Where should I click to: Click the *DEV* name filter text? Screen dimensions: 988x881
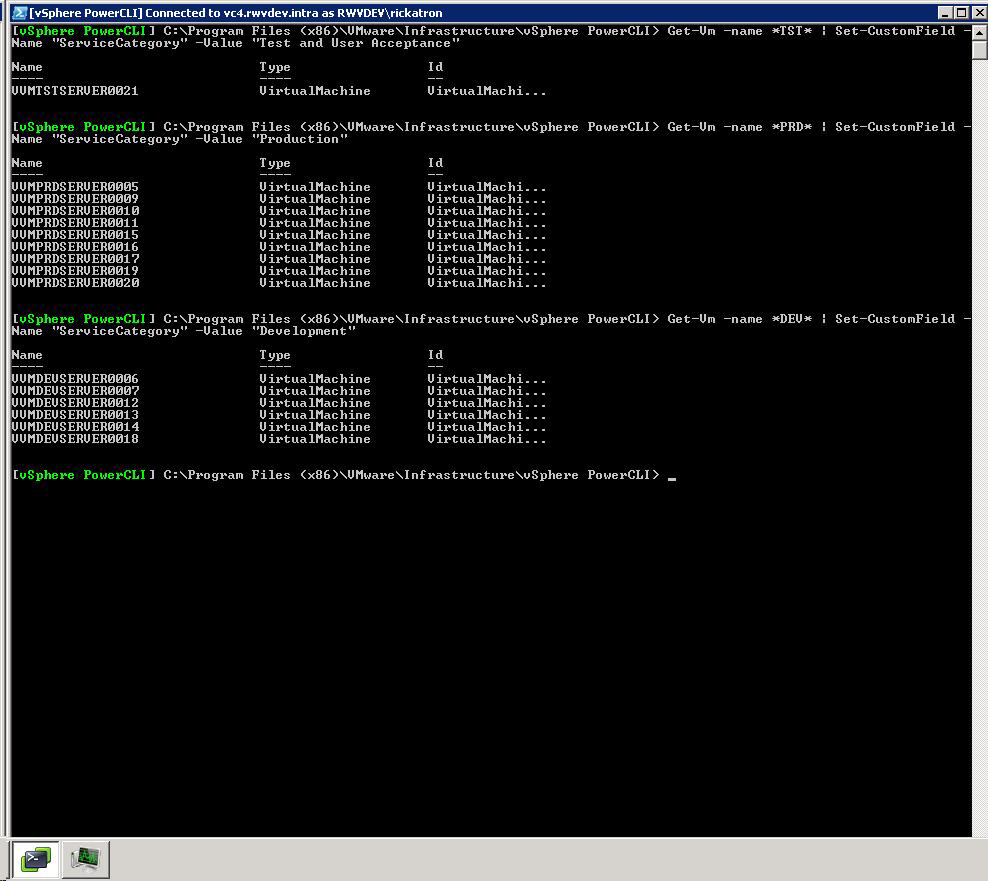(x=791, y=319)
